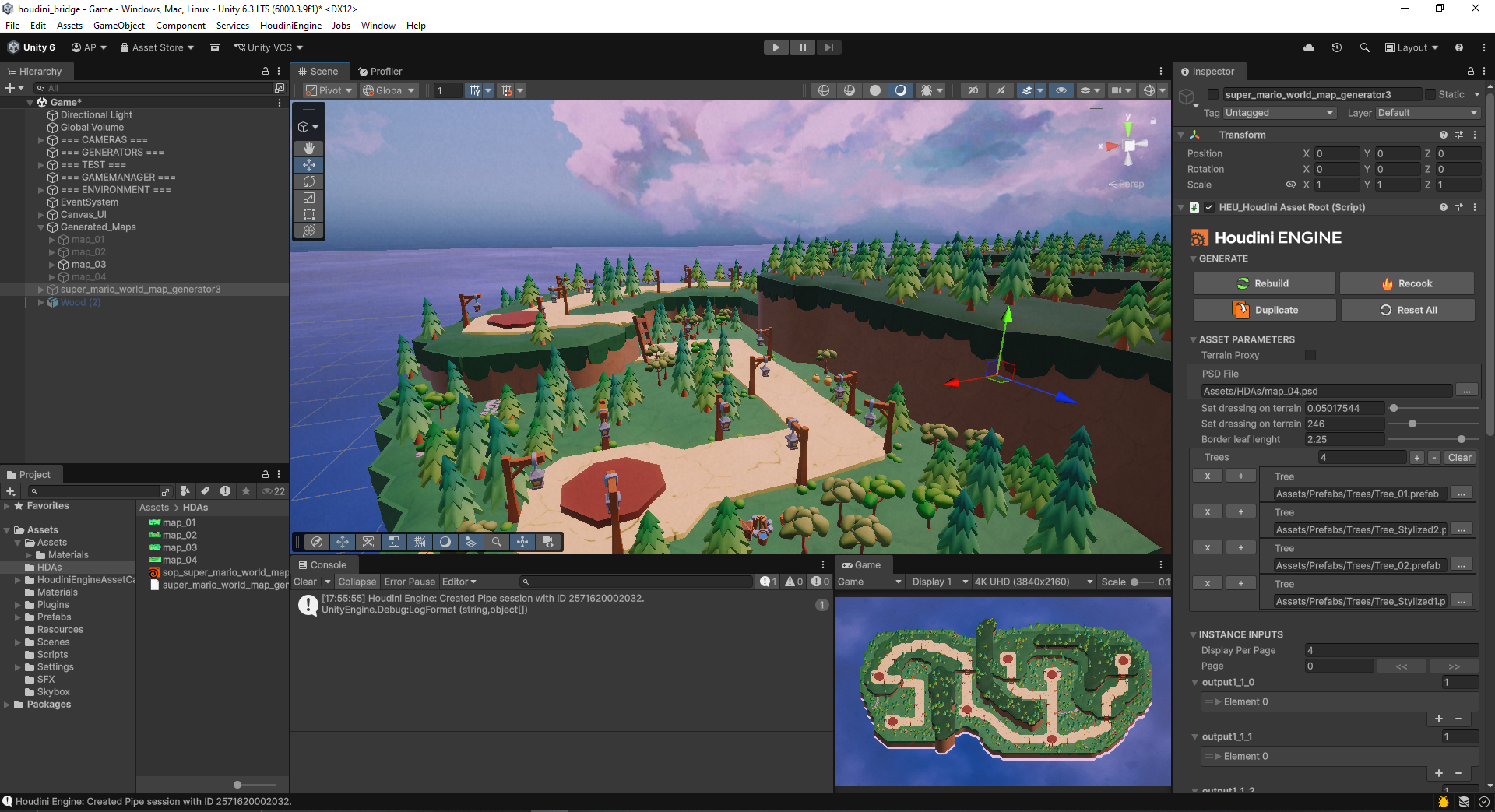The height and width of the screenshot is (812, 1495).
Task: Collapse the Generated_Maps hierarchy item
Action: (x=41, y=227)
